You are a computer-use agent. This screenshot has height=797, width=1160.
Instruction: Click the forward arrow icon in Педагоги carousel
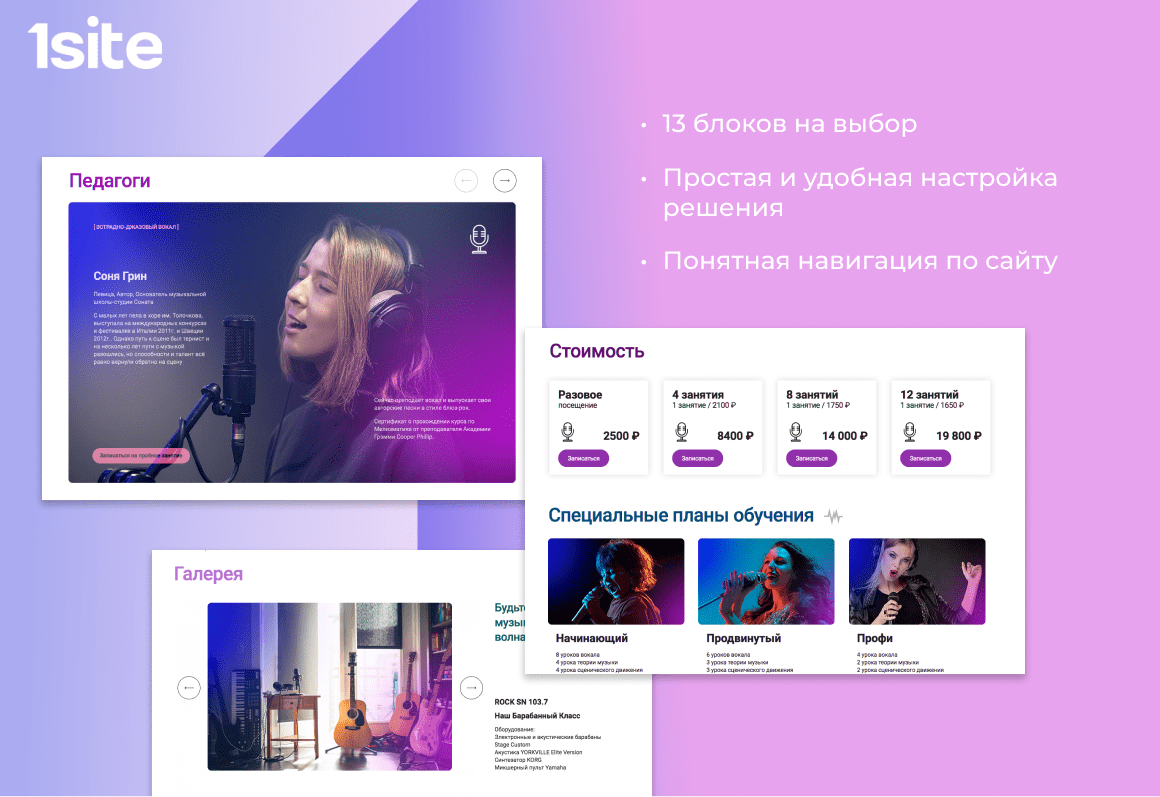click(504, 180)
